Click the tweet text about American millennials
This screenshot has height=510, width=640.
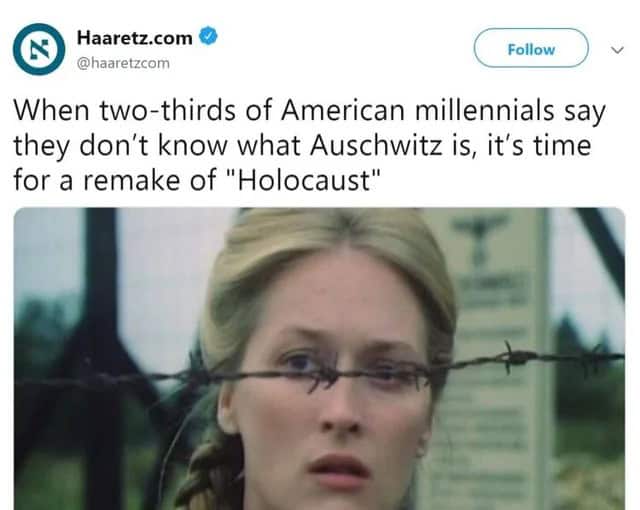pyautogui.click(x=309, y=145)
